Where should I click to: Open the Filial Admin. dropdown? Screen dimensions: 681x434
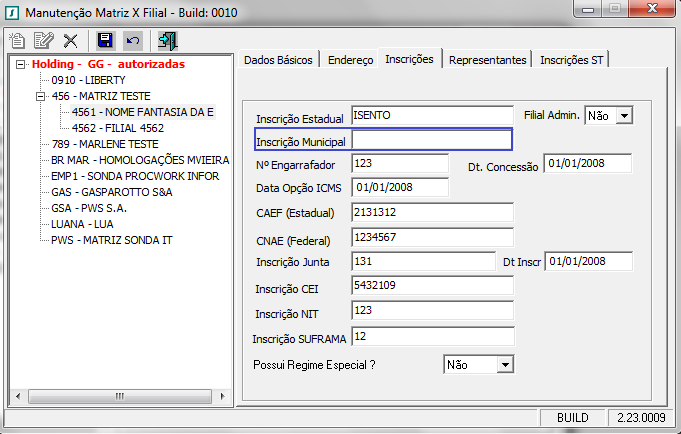point(624,116)
